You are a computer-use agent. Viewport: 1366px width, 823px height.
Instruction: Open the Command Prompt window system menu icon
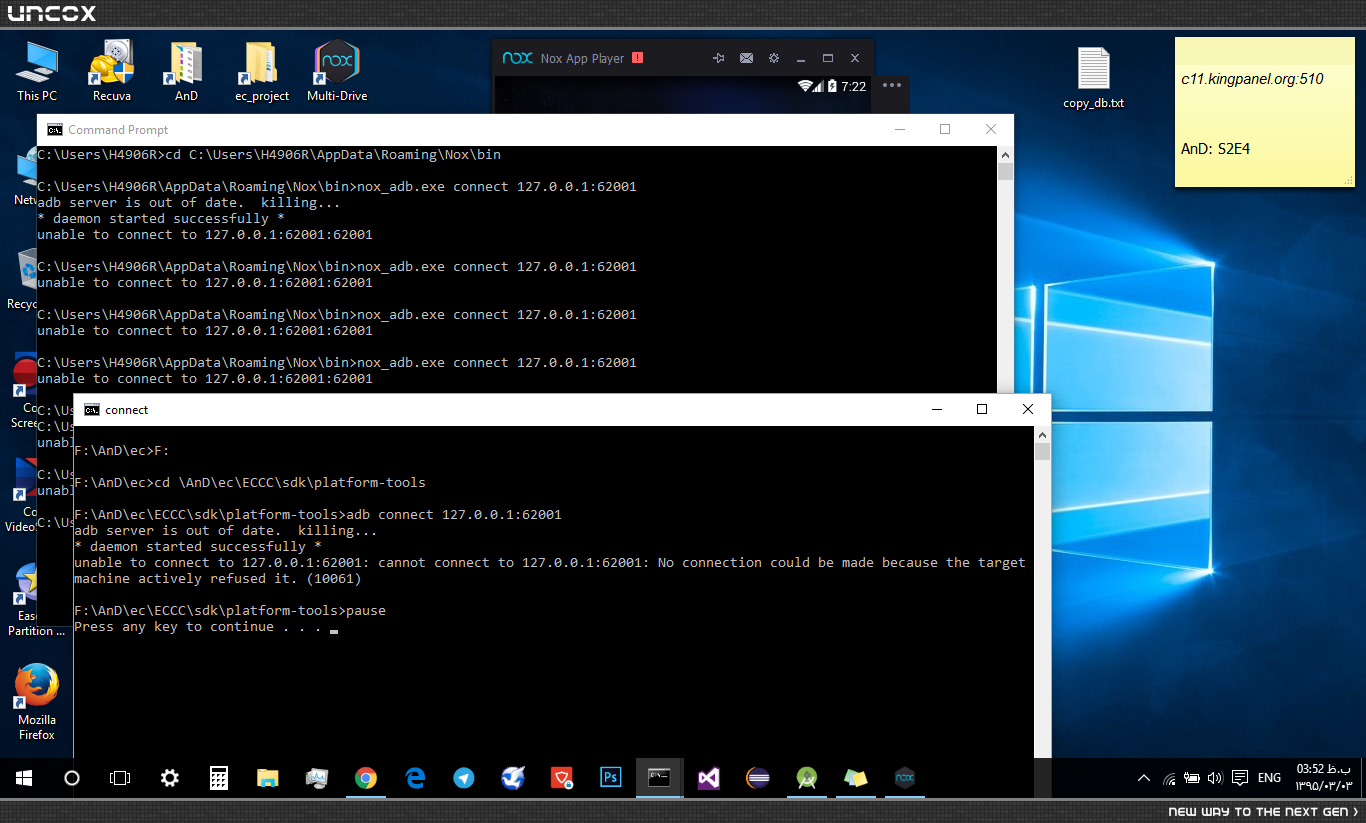point(55,129)
